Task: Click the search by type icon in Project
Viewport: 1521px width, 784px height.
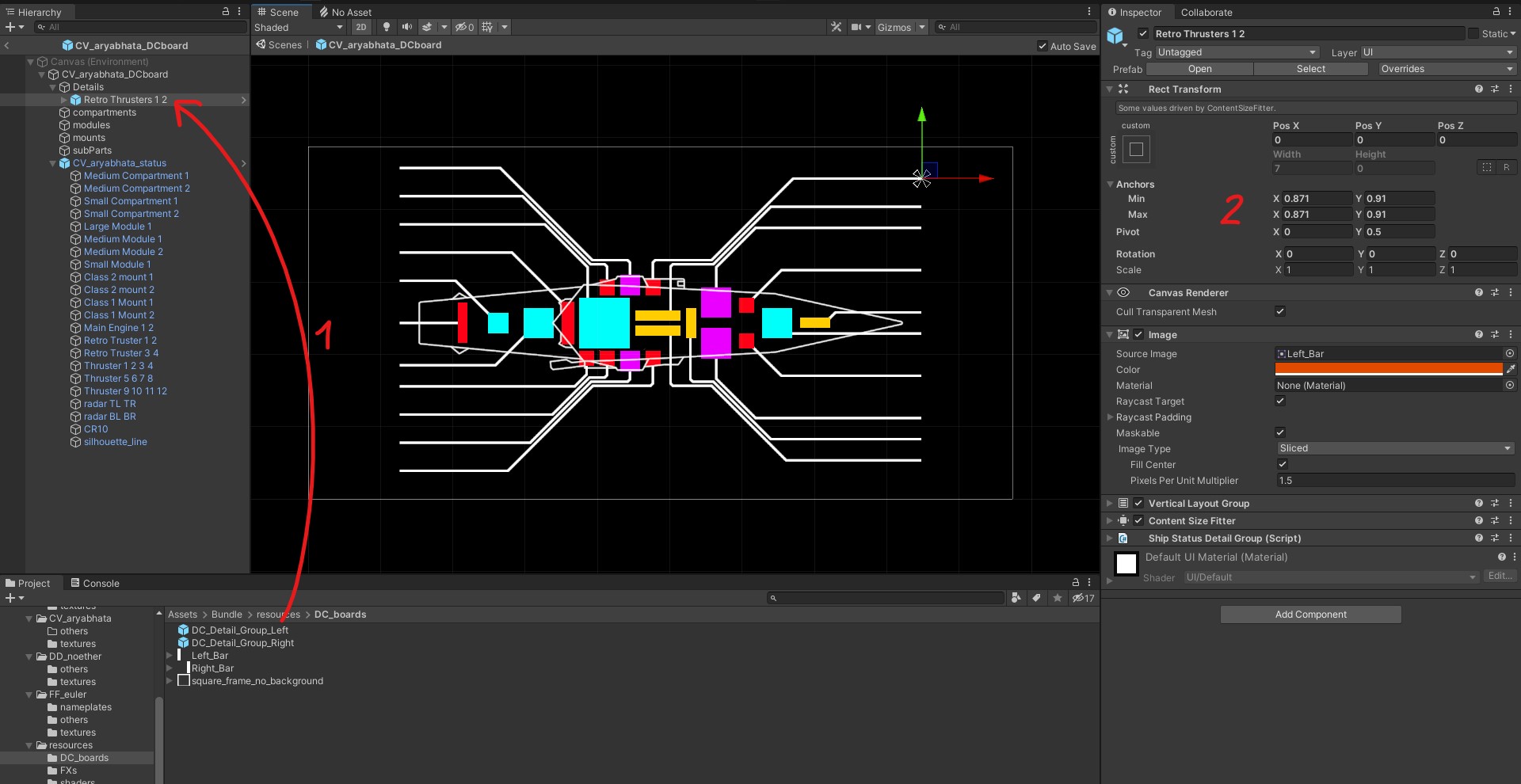Action: click(1016, 598)
